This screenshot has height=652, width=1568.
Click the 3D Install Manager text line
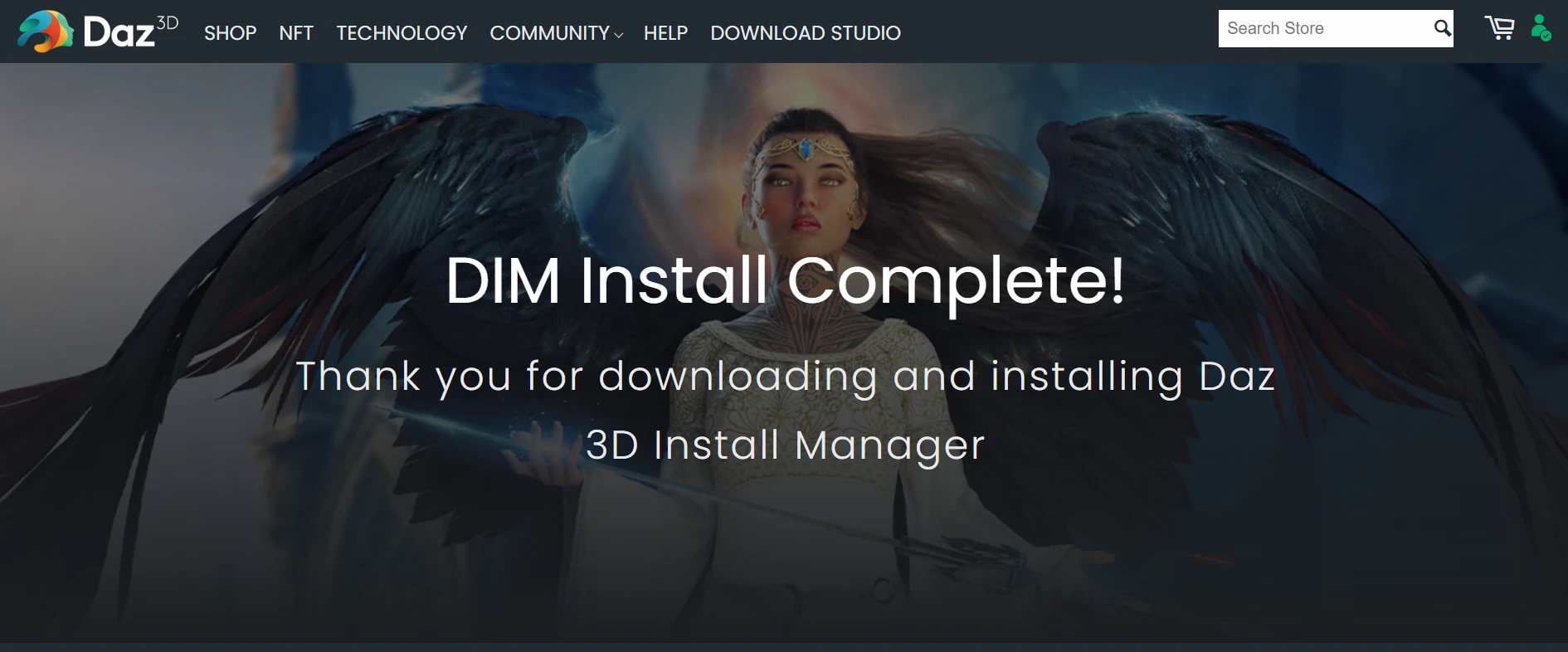click(x=785, y=445)
